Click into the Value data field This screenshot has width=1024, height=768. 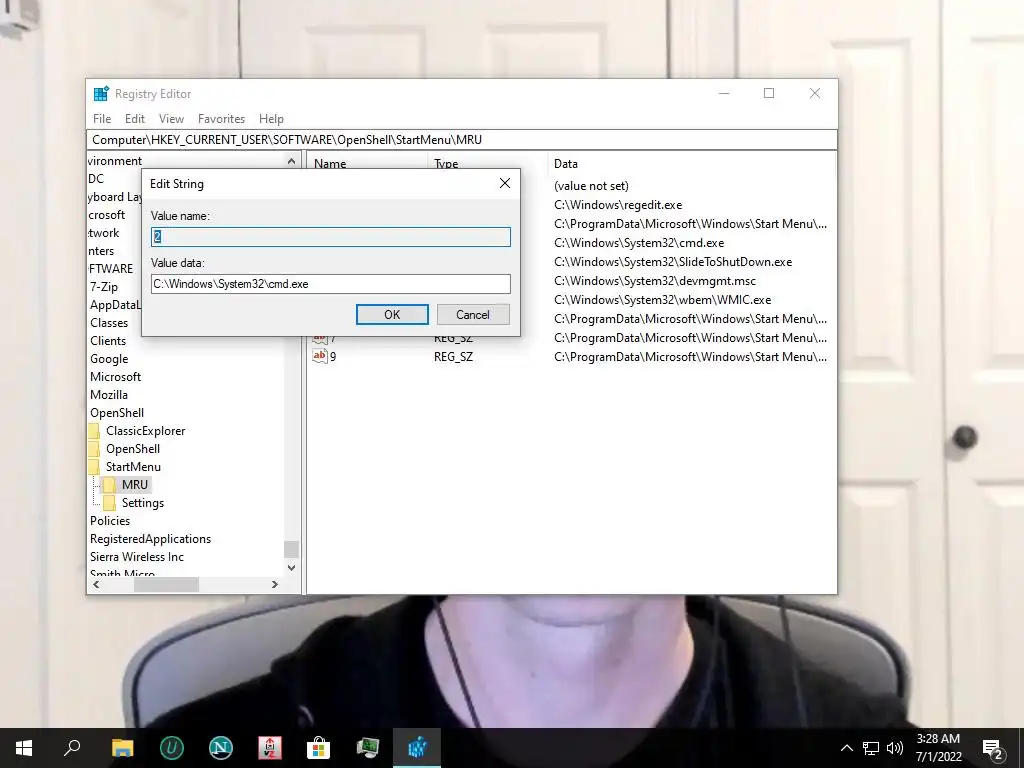tap(330, 283)
